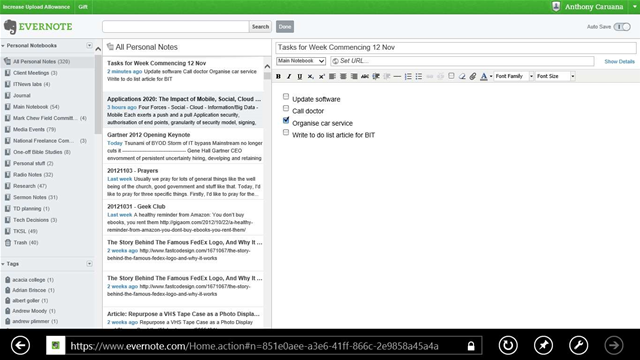Toggle bold formatting in the editor toolbar
This screenshot has height=360, width=640.
click(x=278, y=76)
